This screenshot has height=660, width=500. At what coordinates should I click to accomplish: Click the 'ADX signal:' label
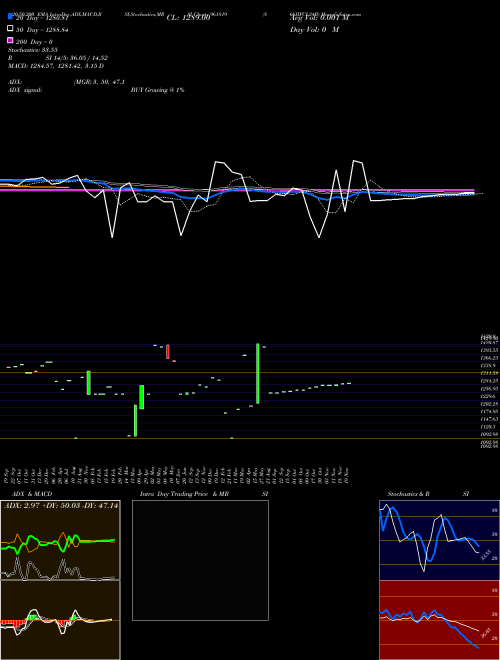coord(25,90)
